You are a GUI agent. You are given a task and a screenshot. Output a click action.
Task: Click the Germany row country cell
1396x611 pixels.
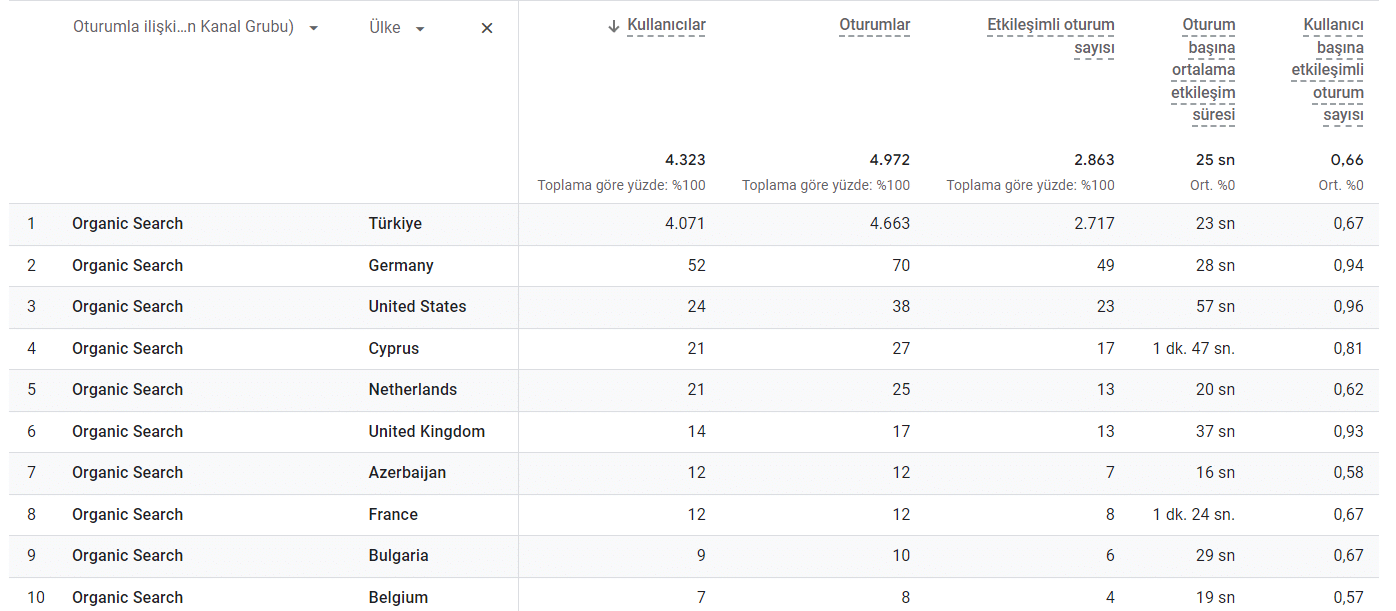click(x=401, y=266)
